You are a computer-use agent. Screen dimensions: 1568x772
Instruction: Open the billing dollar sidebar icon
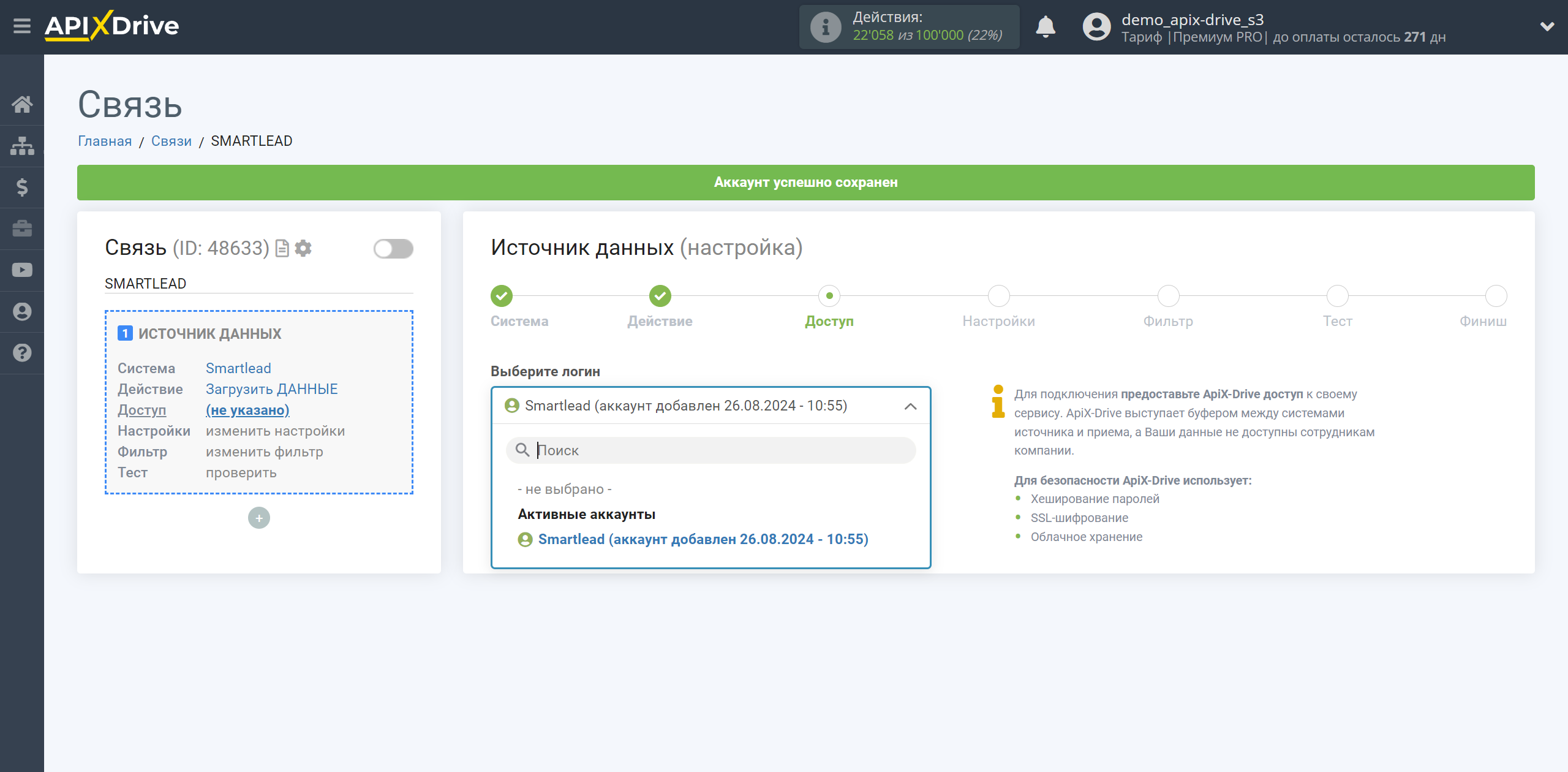22,187
